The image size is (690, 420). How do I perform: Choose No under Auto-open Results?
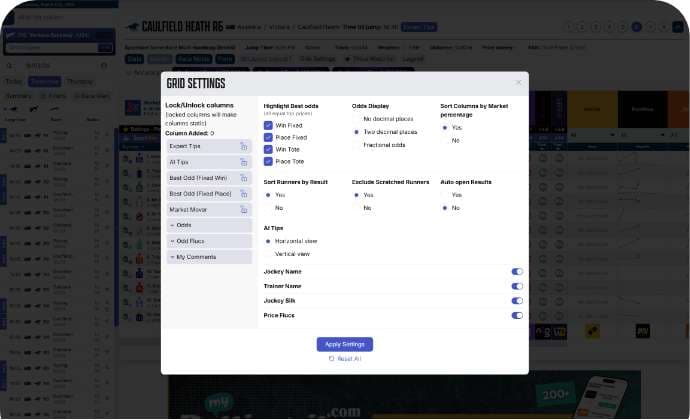click(445, 208)
